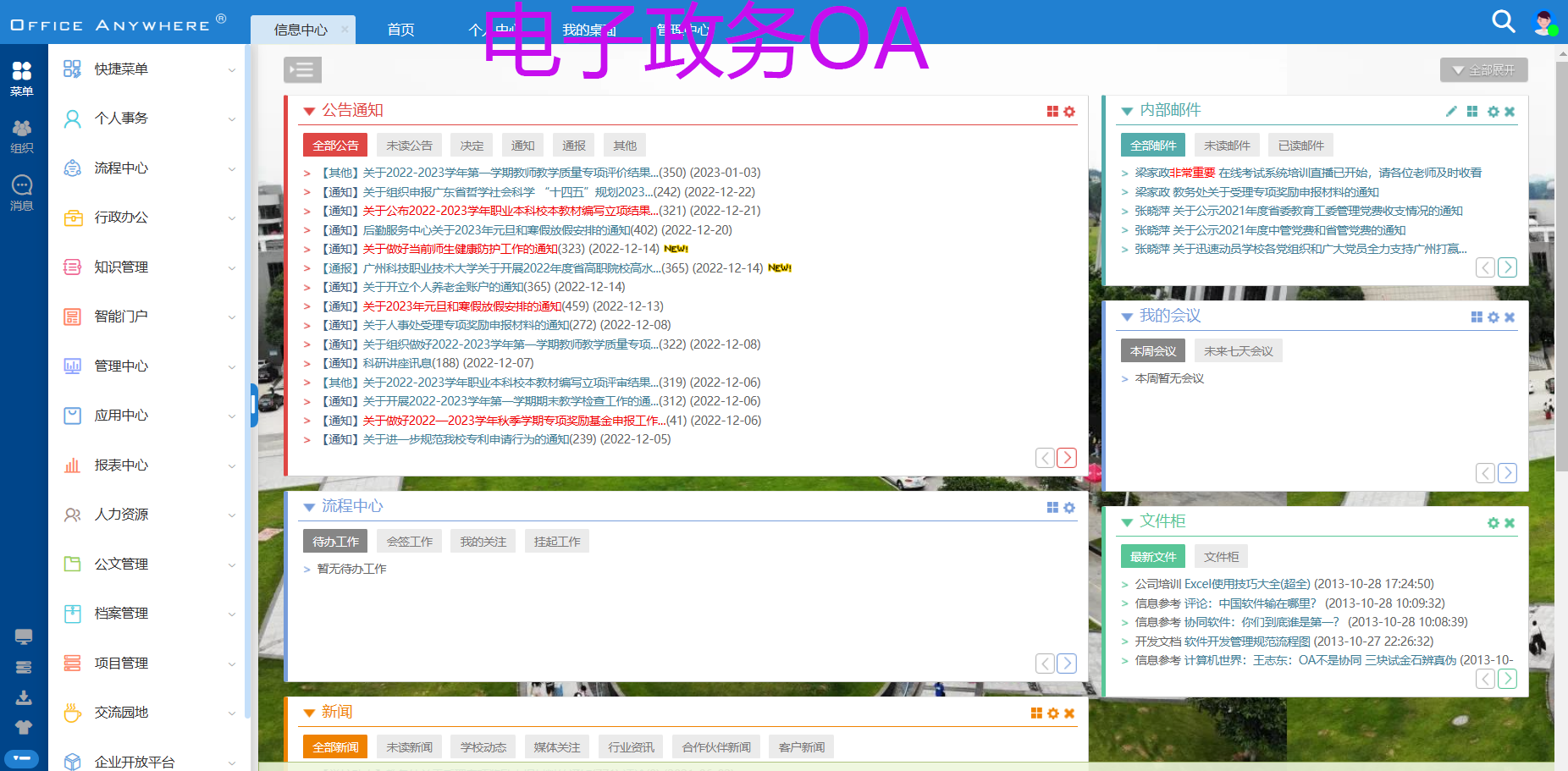Image resolution: width=1568 pixels, height=771 pixels.
Task: Open the 组织 organization sidebar icon
Action: tap(22, 135)
